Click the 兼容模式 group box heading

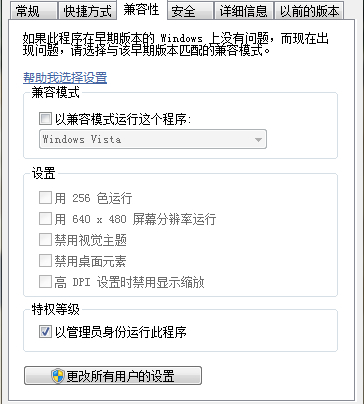click(x=56, y=92)
